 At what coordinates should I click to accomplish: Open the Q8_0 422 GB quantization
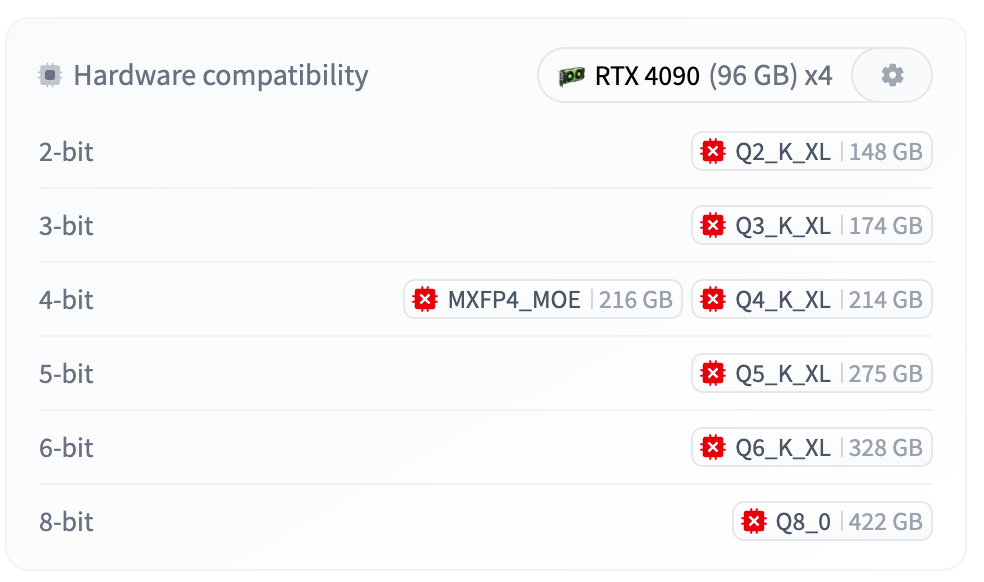(832, 522)
